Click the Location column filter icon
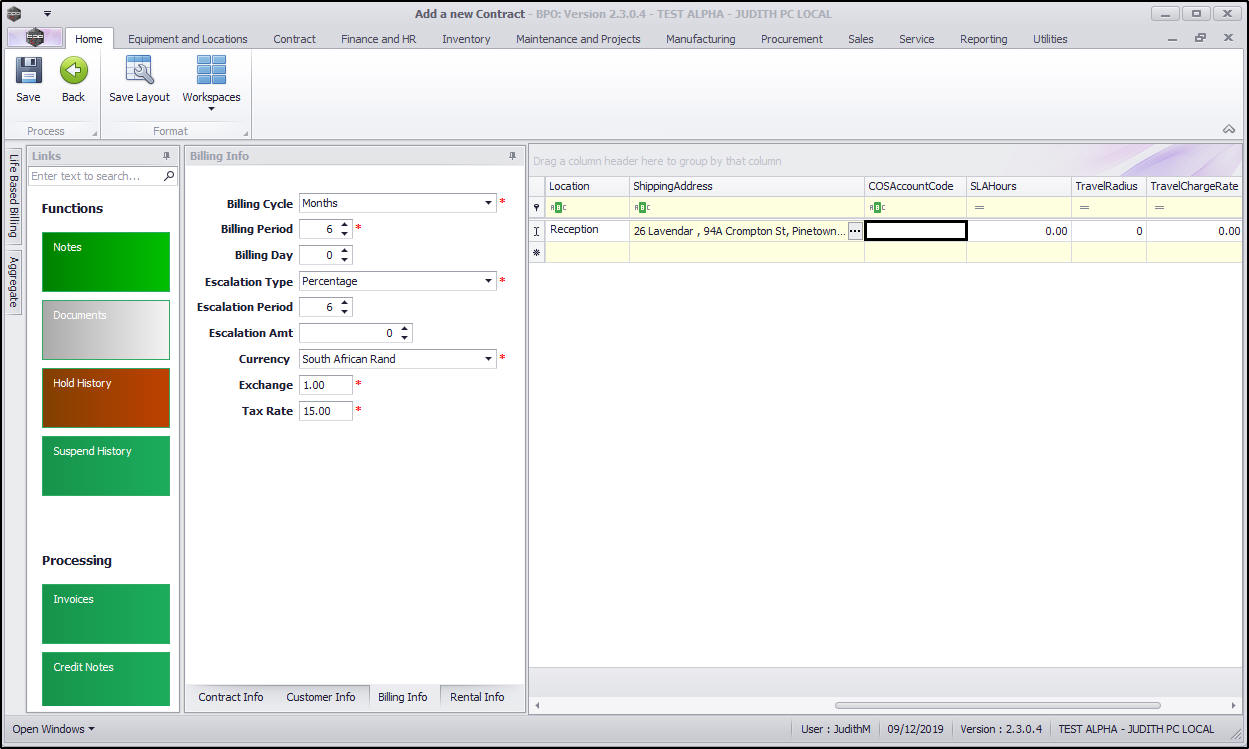Image resolution: width=1249 pixels, height=749 pixels. pyautogui.click(x=558, y=208)
